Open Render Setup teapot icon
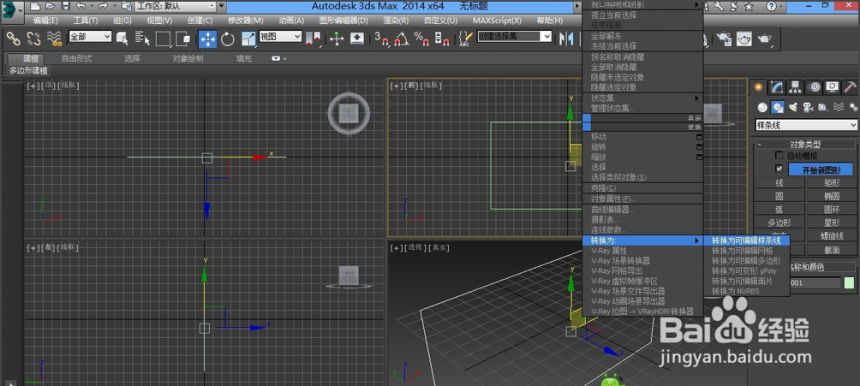 coord(725,38)
